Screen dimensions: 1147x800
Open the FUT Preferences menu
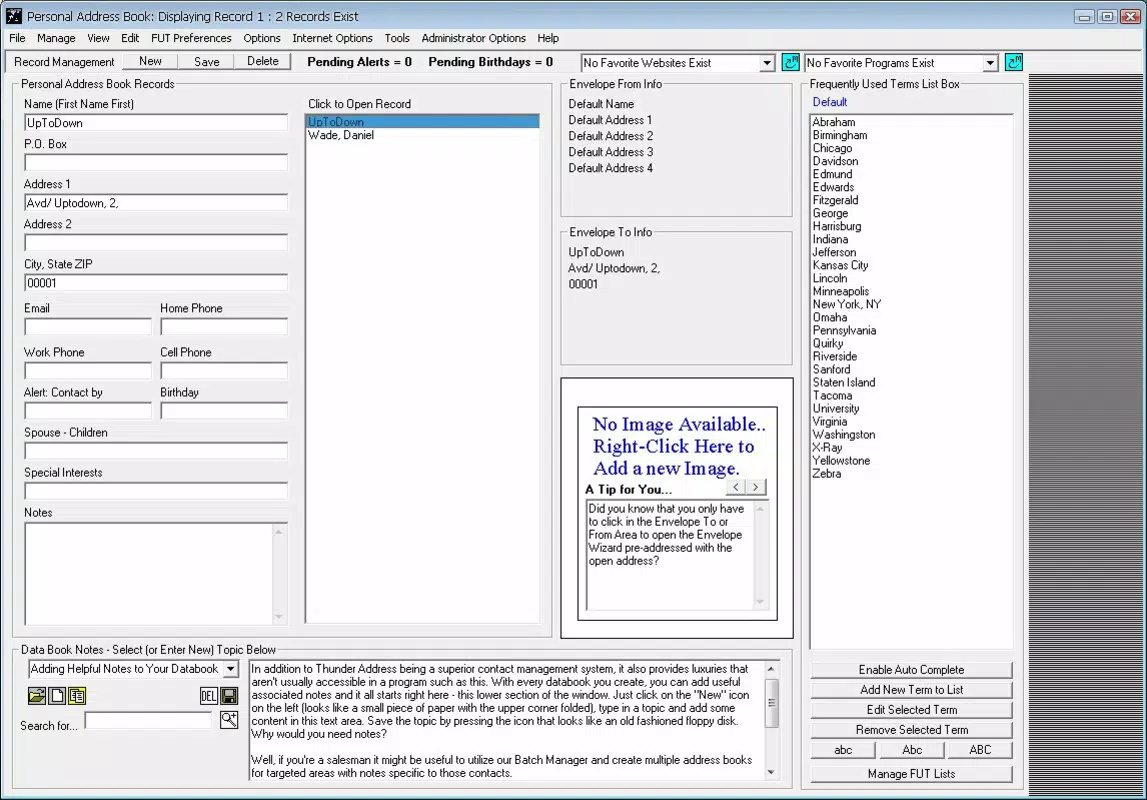191,38
